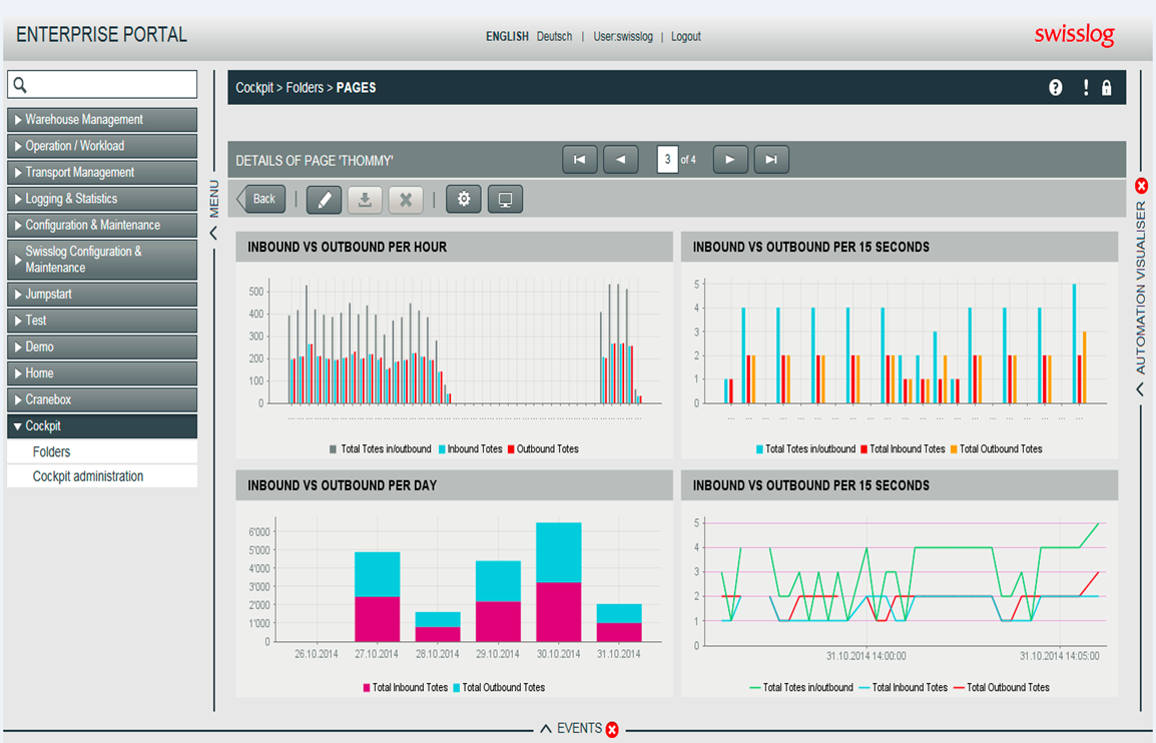Open the help question mark icon
Screen dimensions: 1156x743
tap(1056, 88)
